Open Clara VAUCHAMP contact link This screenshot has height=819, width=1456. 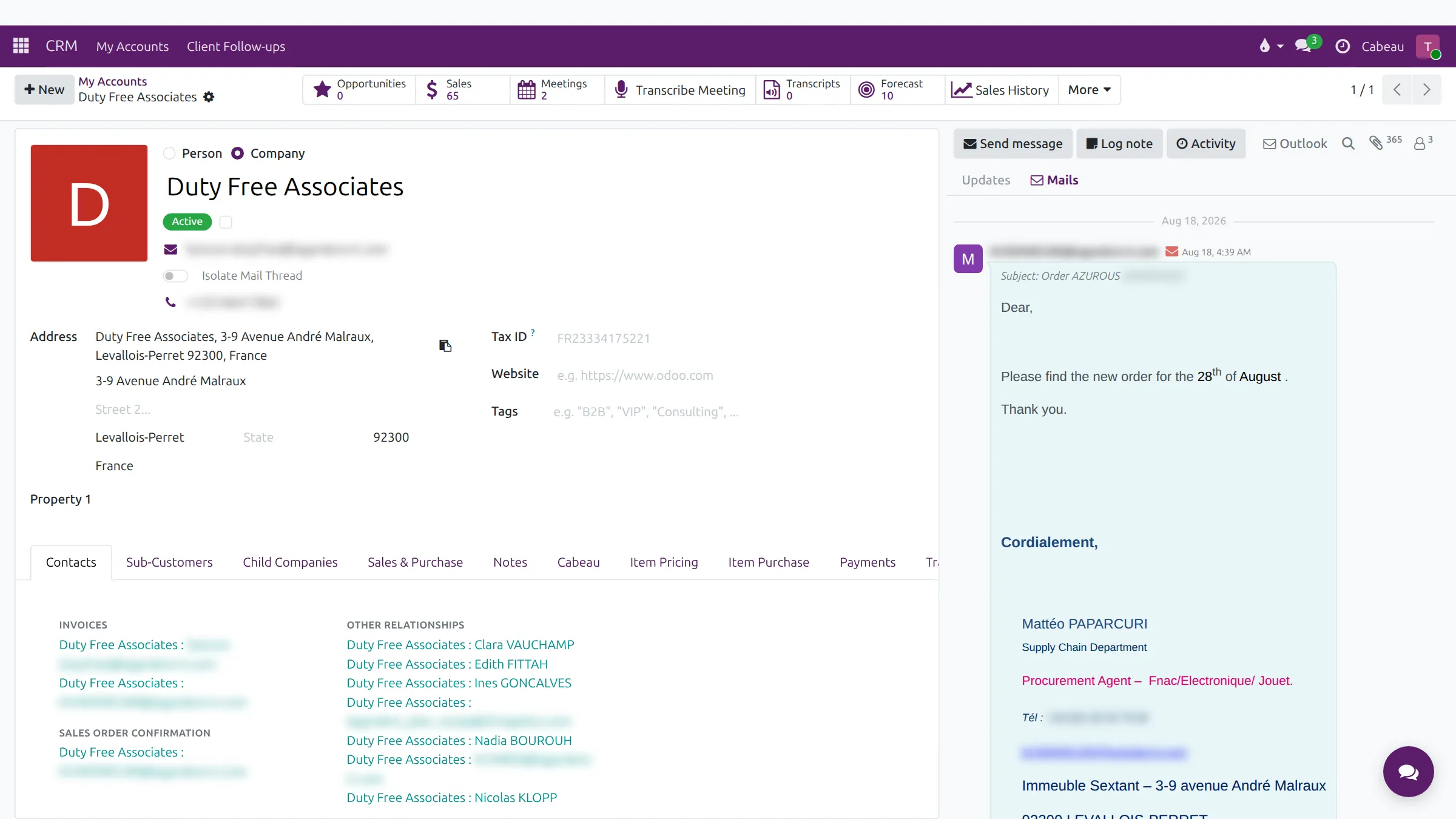460,645
